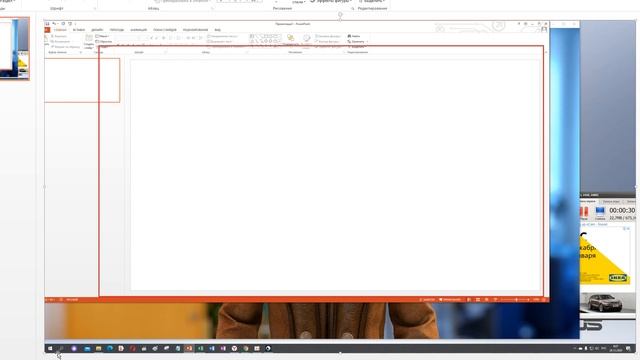Viewport: 640px width, 360px height.
Task: Click the Найти find button
Action: [x=354, y=36]
